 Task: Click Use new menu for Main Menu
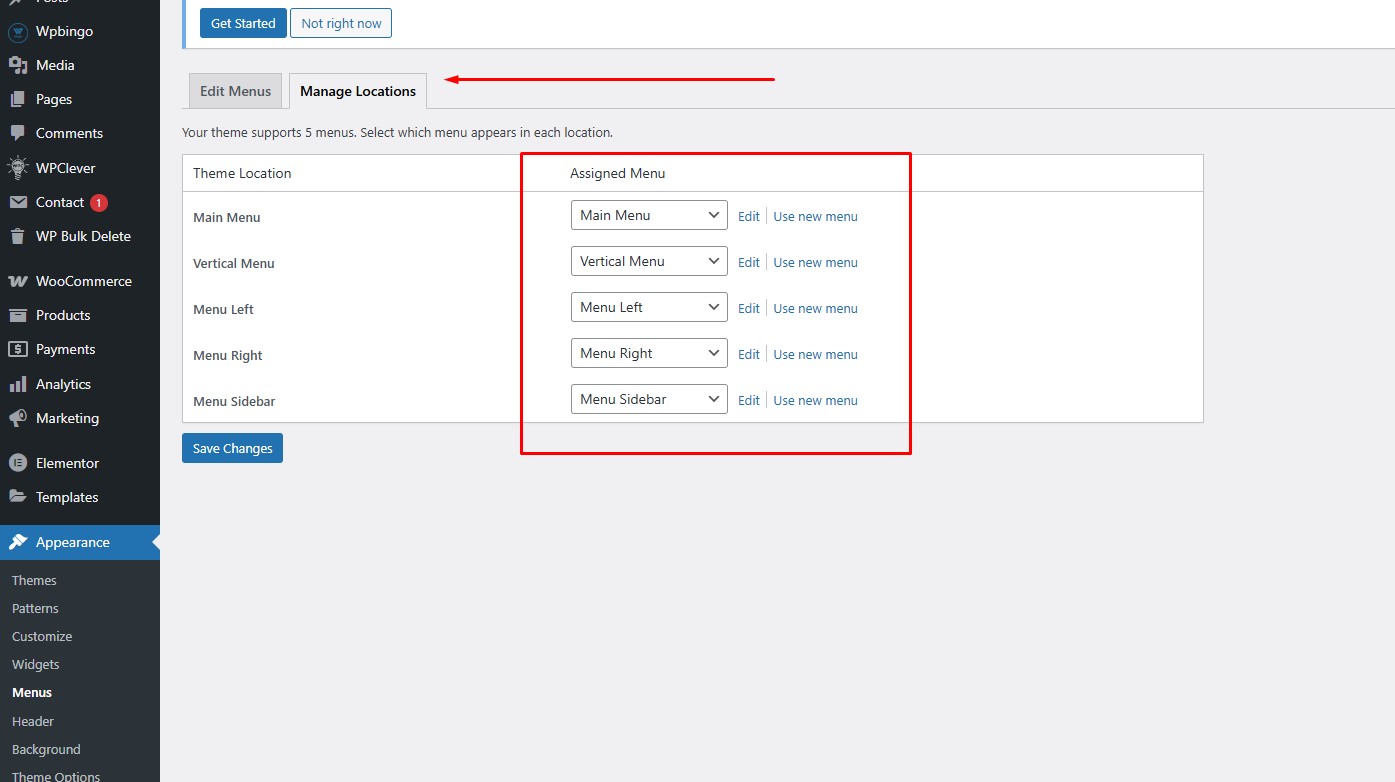point(815,216)
